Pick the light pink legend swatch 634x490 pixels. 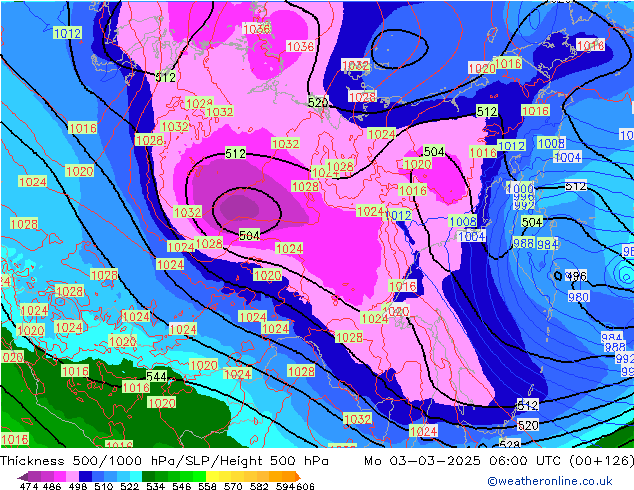pyautogui.click(x=72, y=476)
